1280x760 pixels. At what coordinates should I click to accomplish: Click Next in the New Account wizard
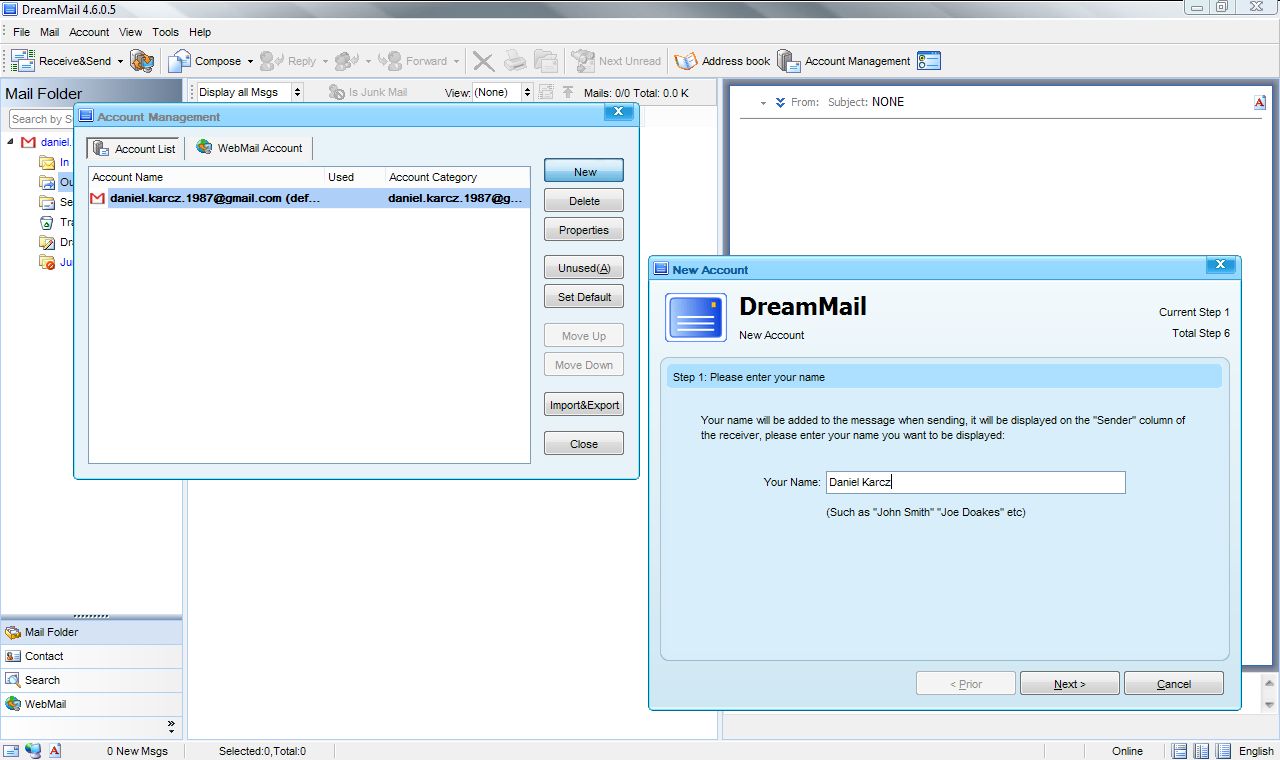1069,684
